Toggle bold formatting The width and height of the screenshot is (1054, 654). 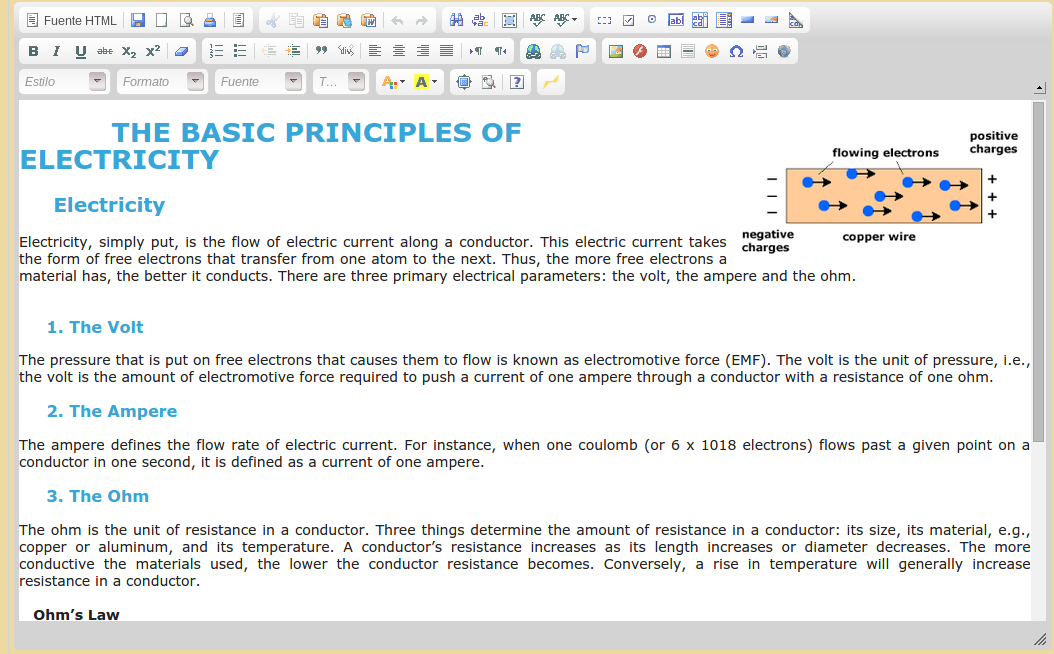33,51
